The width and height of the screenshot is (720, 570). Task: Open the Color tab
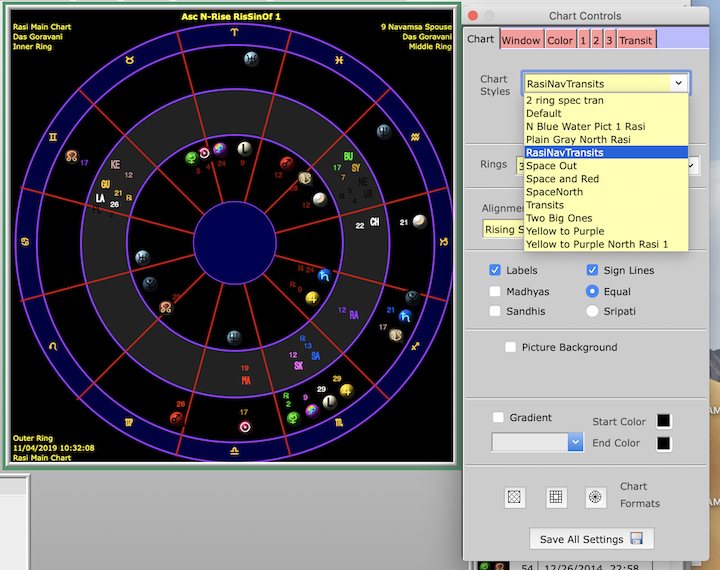click(x=560, y=40)
